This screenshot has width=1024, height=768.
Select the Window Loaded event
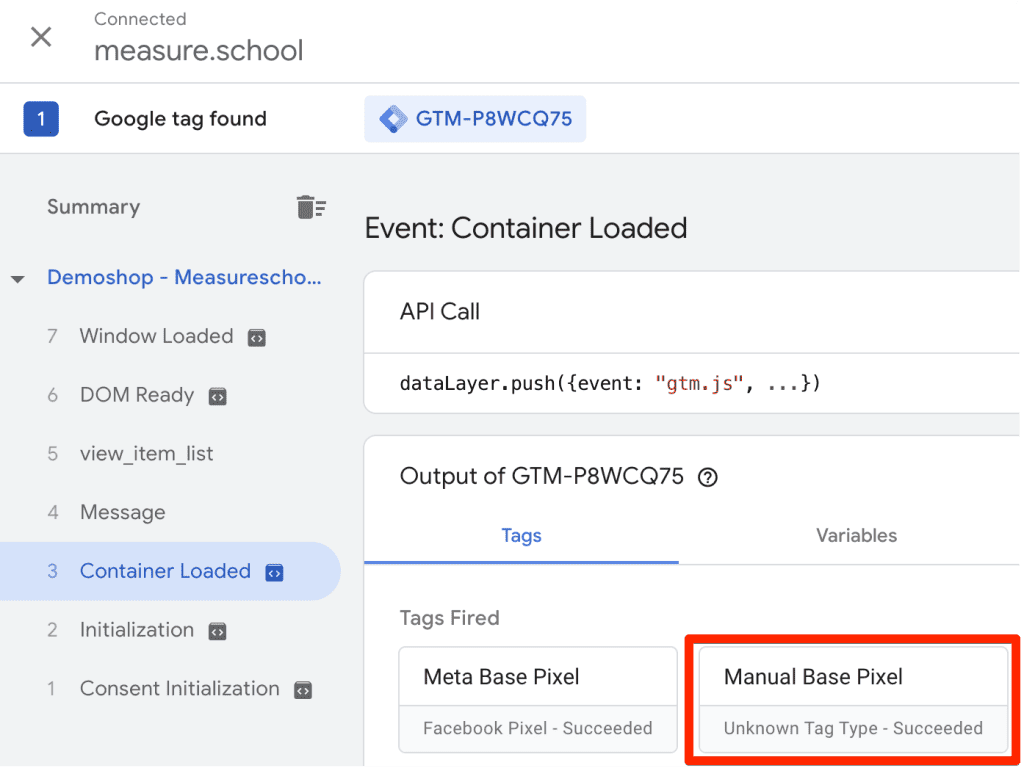156,336
